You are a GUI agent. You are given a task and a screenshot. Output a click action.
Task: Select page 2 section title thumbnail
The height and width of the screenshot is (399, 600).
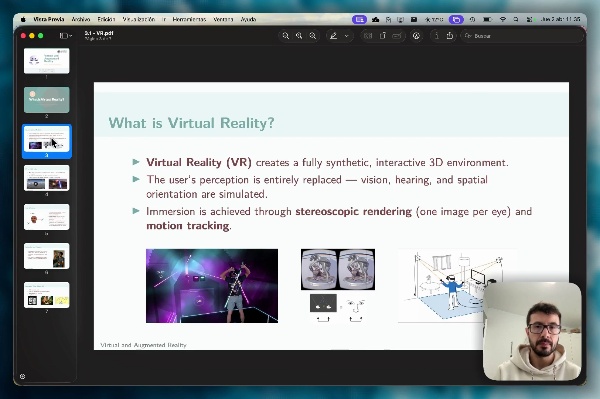coord(47,100)
